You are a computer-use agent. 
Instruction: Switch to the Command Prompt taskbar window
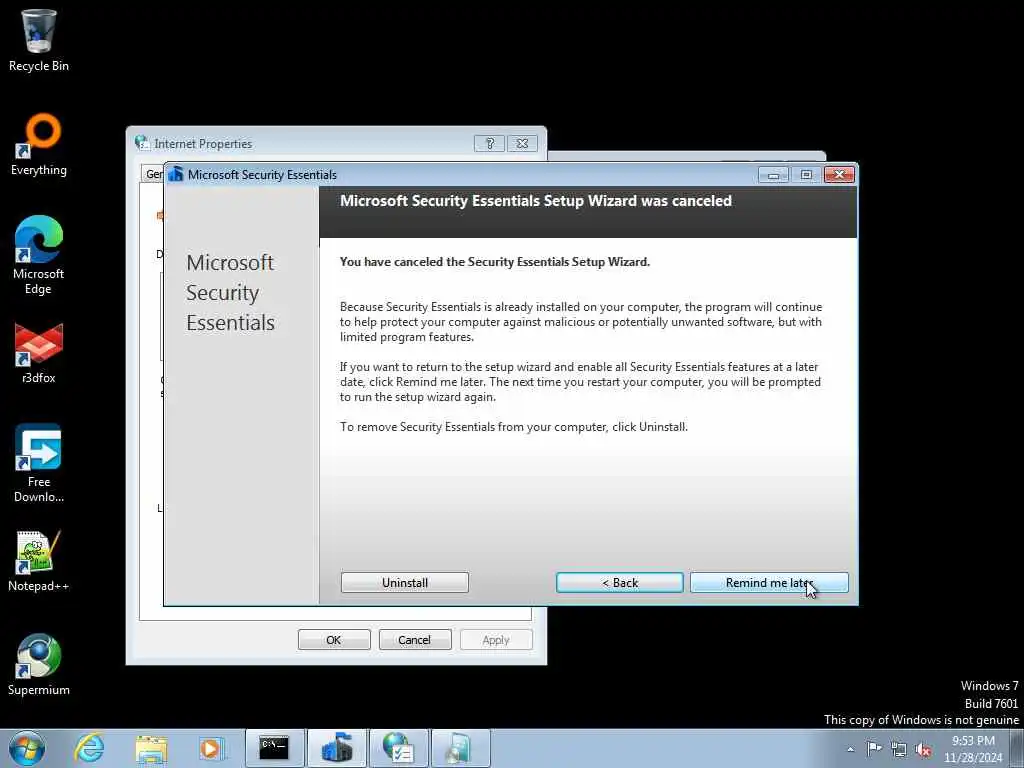tap(274, 748)
